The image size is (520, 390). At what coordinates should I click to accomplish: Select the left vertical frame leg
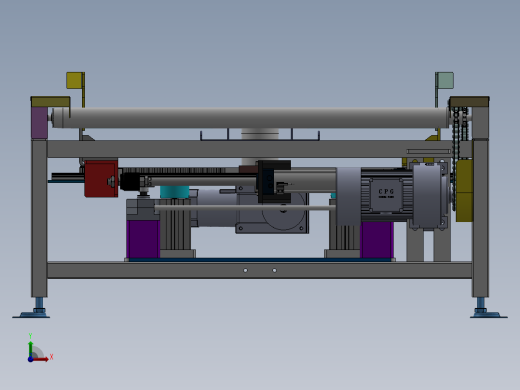39,218
